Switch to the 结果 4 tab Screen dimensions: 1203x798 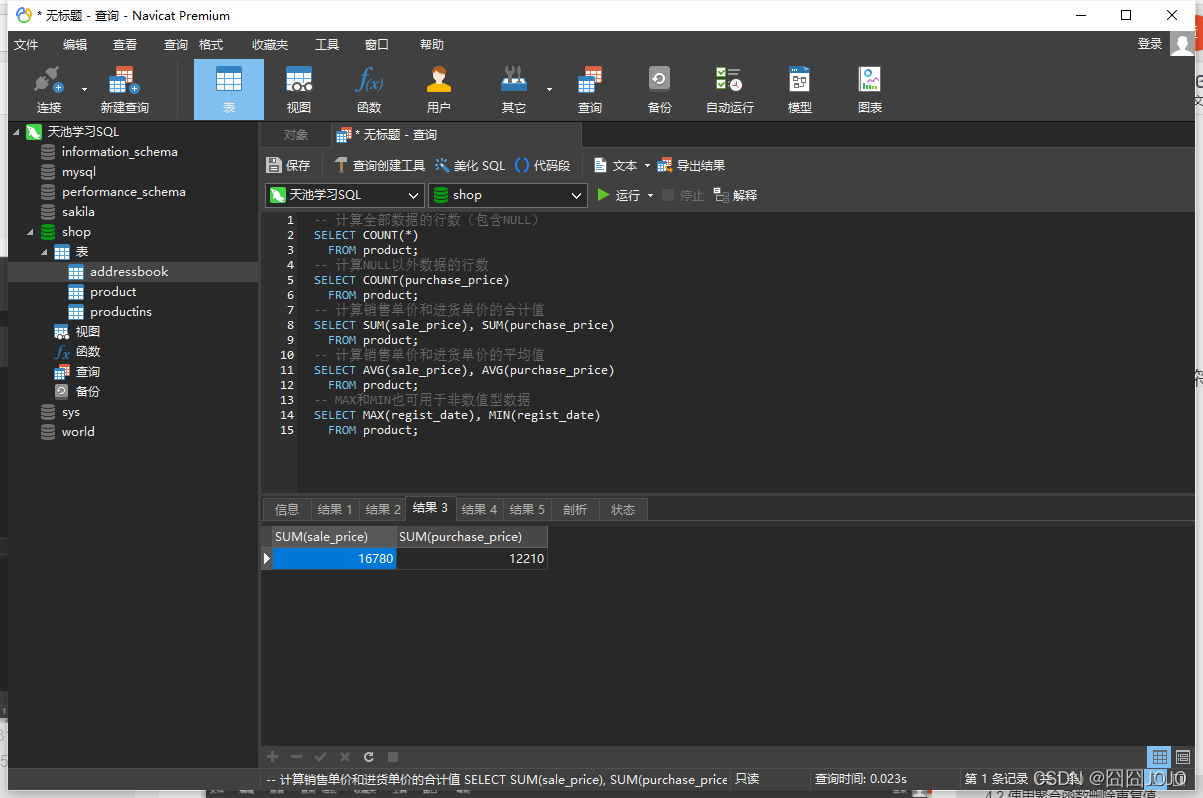click(479, 509)
